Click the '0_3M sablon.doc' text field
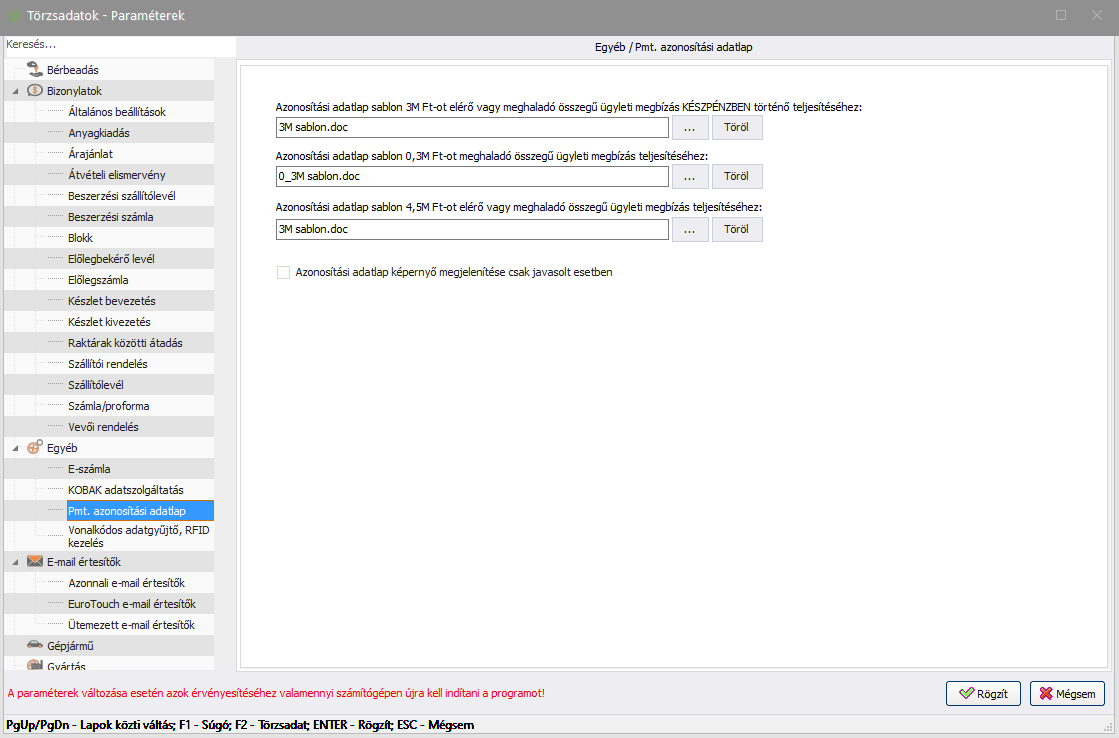Image resolution: width=1119 pixels, height=738 pixels. tap(471, 177)
